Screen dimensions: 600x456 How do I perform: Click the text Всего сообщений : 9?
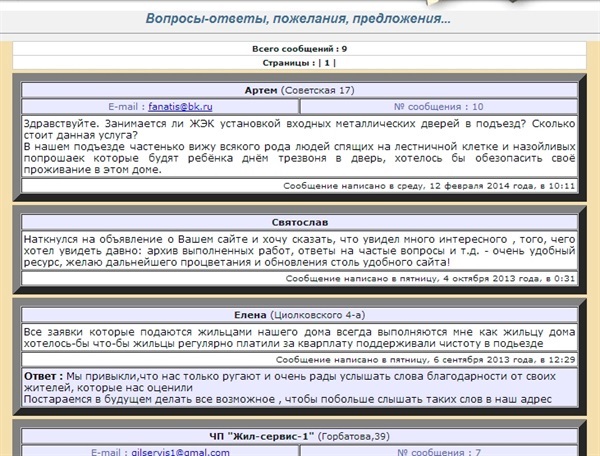point(300,49)
